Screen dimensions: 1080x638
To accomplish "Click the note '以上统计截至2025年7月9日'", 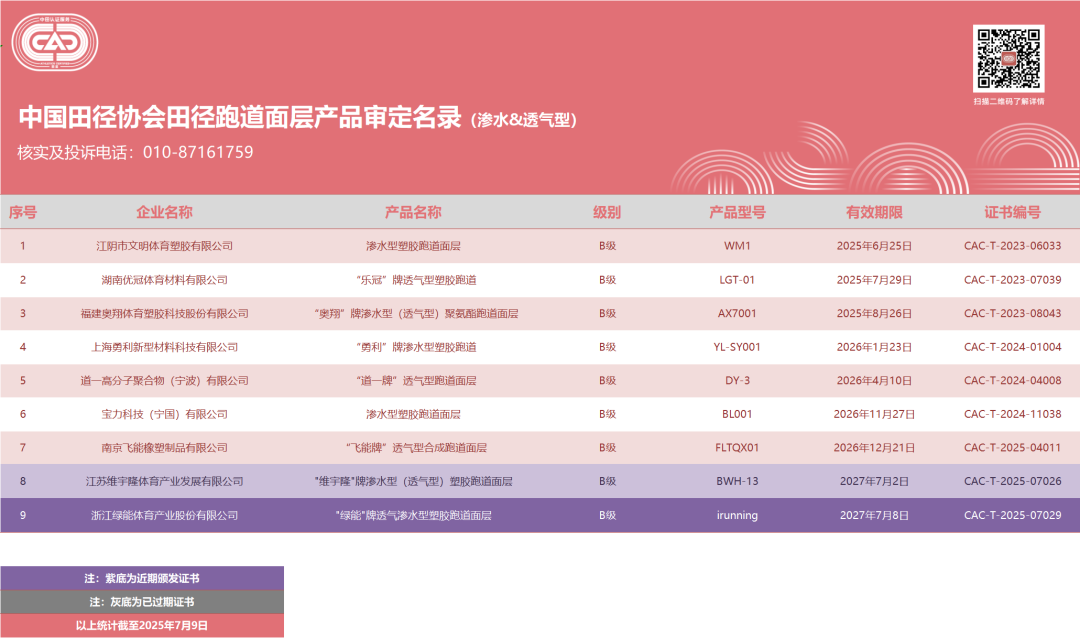I will 142,626.
